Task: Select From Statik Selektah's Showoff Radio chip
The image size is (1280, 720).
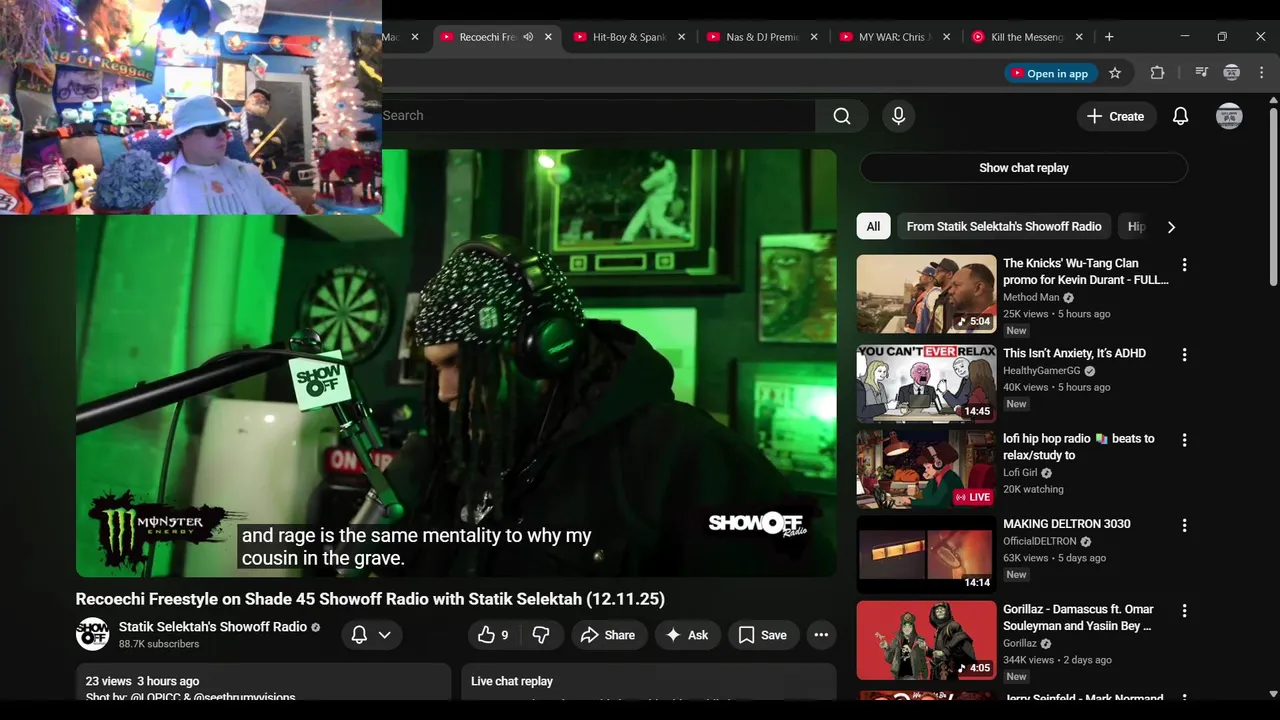Action: [x=1004, y=227]
